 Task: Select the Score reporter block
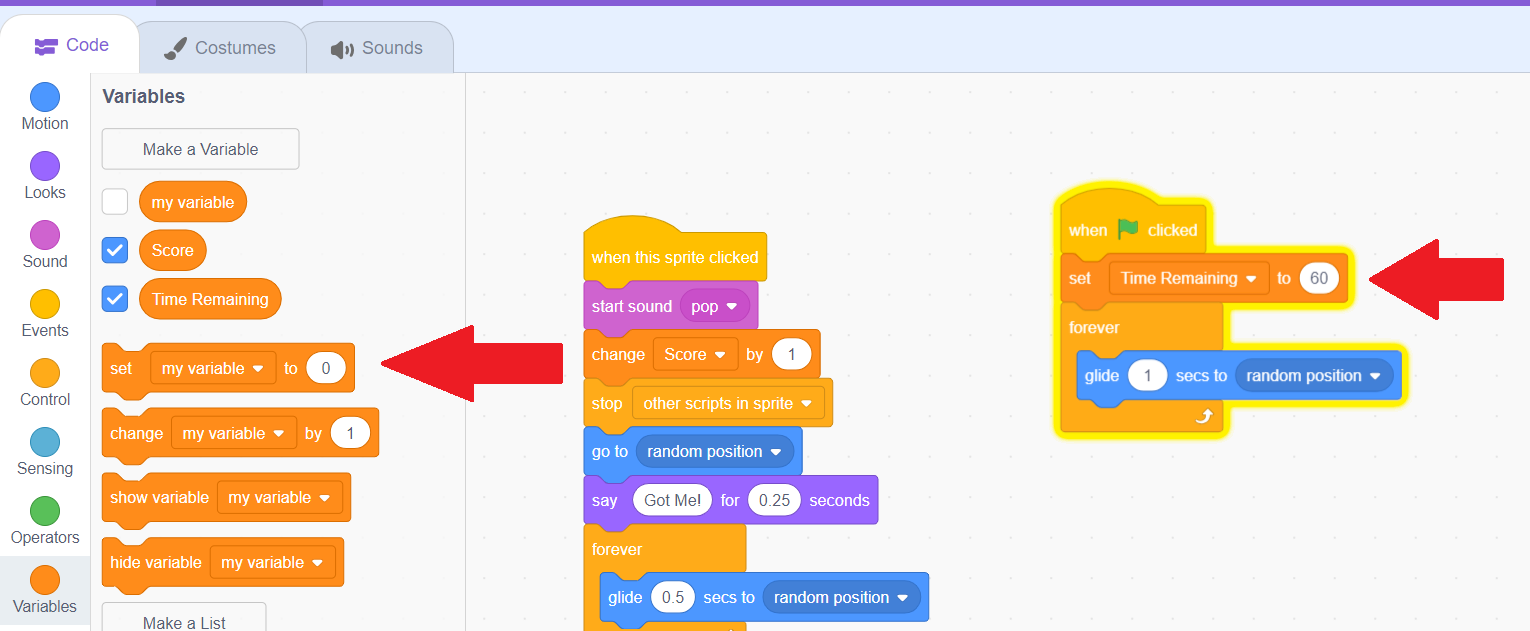point(173,250)
